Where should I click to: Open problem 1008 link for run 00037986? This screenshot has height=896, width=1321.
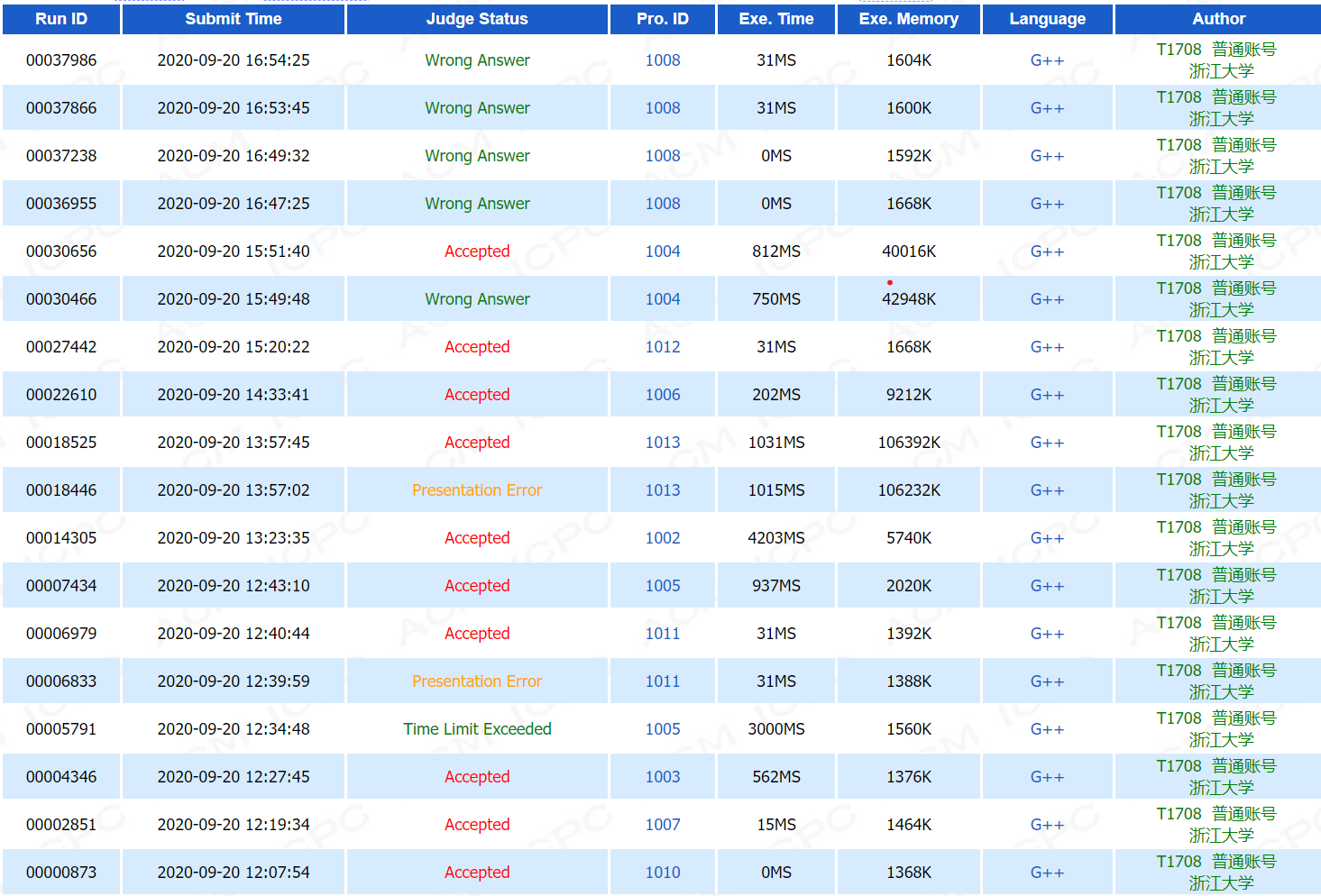(x=662, y=60)
